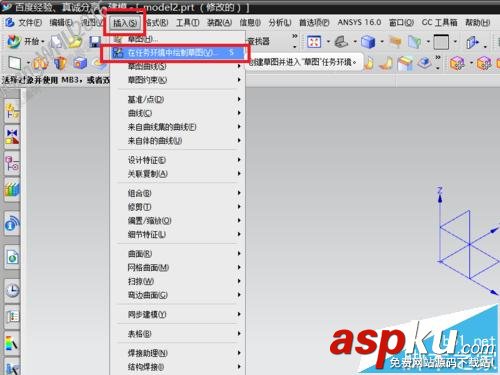Viewport: 500px width, 375px height.
Task: Open the 分析(L) menu
Action: (x=280, y=23)
